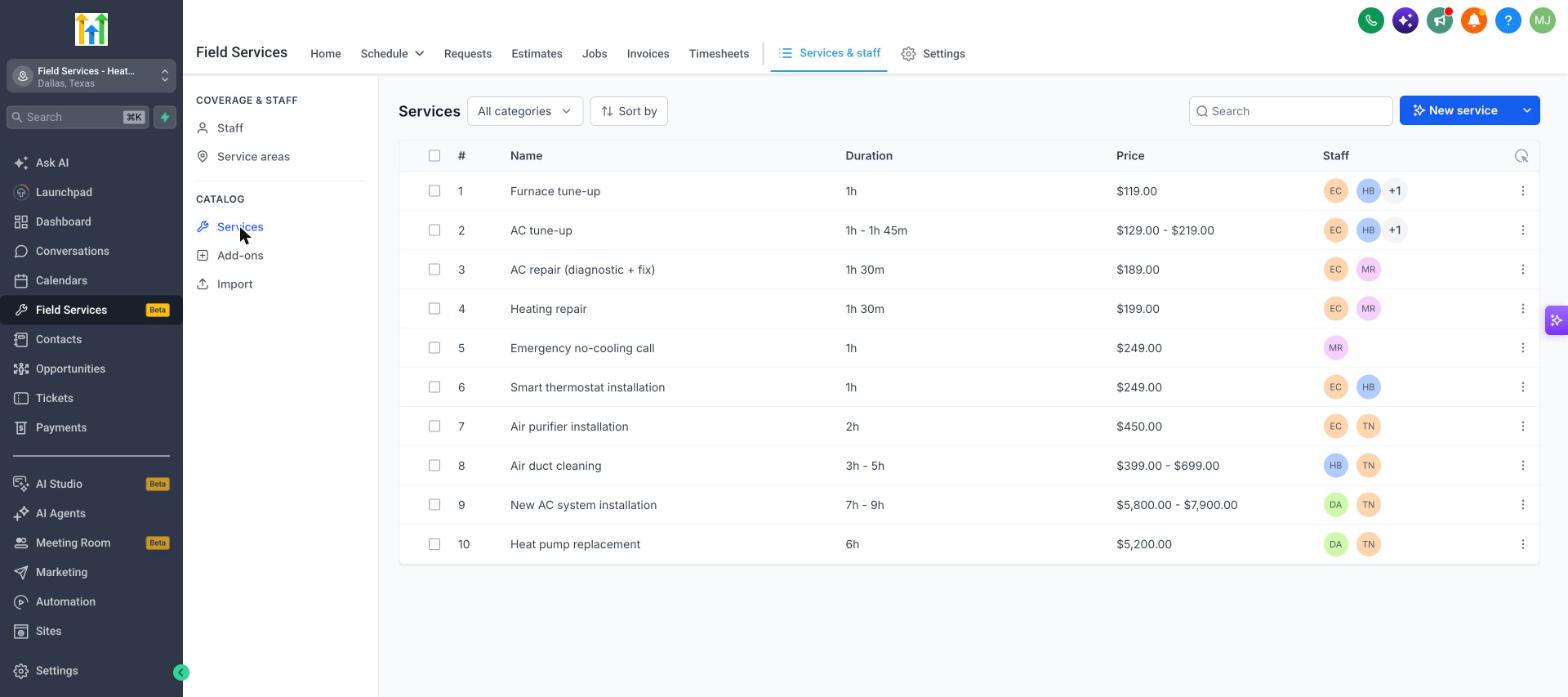
Task: Open row menu for Air duct cleaning
Action: (1522, 466)
